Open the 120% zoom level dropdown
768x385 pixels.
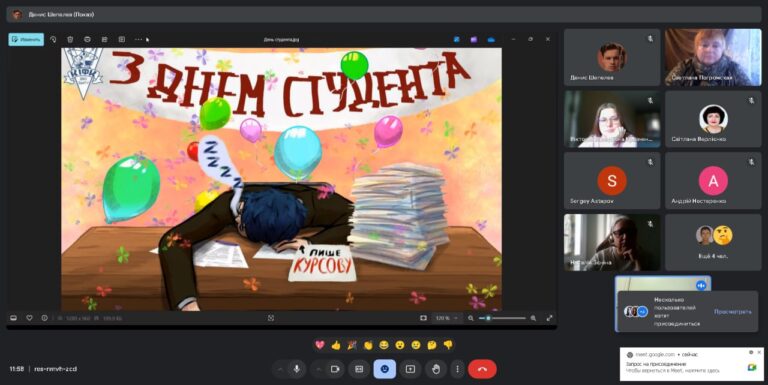(446, 318)
